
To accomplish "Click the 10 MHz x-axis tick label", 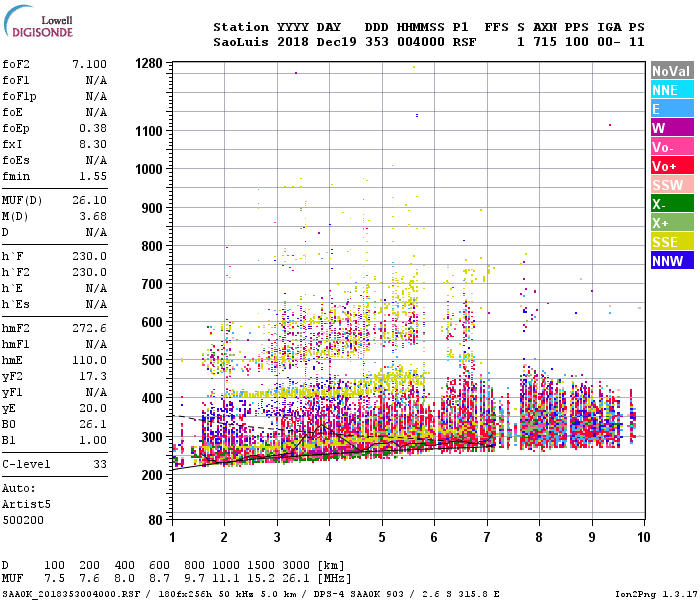I will 643,537.
